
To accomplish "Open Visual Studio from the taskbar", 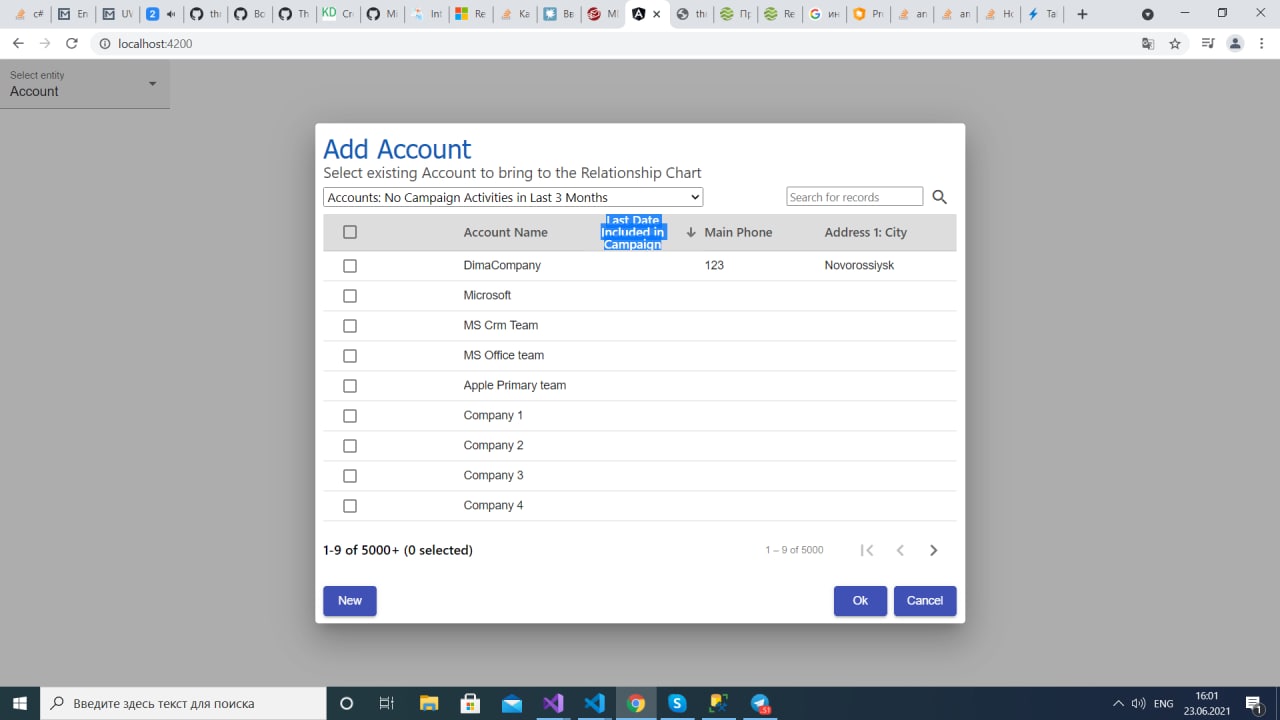I will (x=553, y=703).
